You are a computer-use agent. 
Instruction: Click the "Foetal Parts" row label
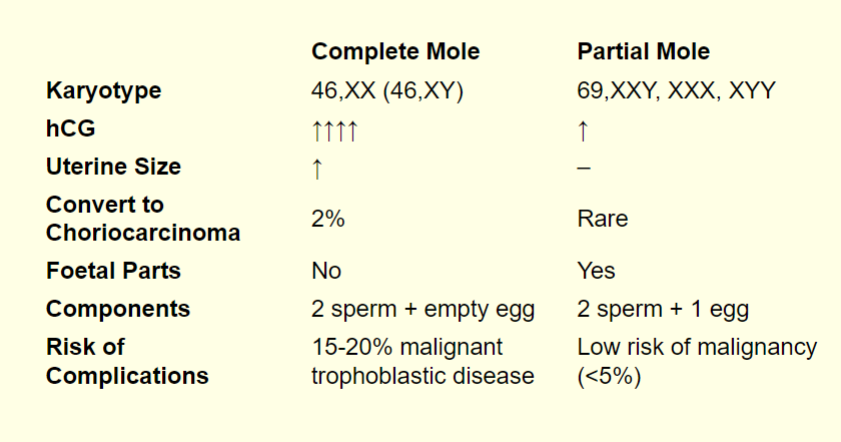[x=113, y=271]
